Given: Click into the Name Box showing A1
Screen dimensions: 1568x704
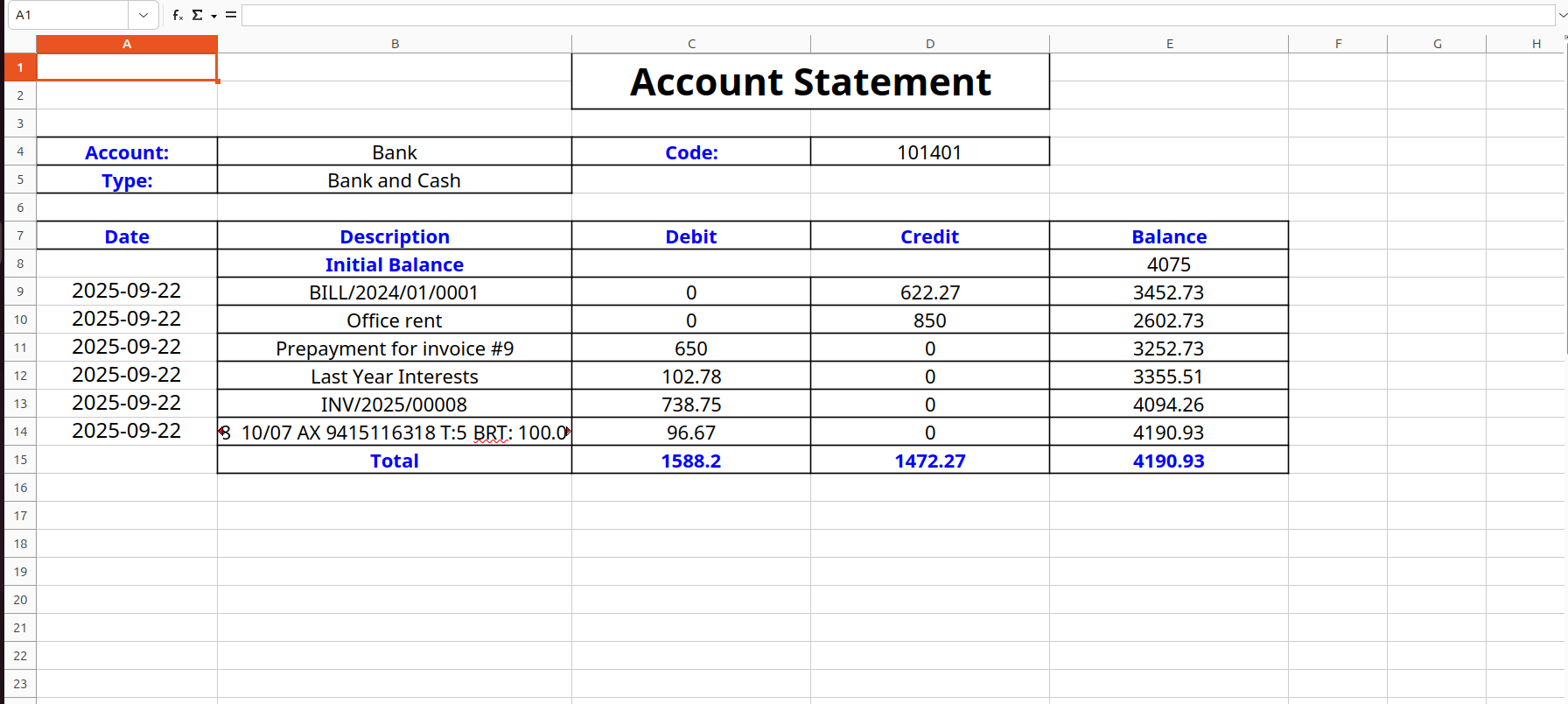Looking at the screenshot, I should click(x=69, y=15).
